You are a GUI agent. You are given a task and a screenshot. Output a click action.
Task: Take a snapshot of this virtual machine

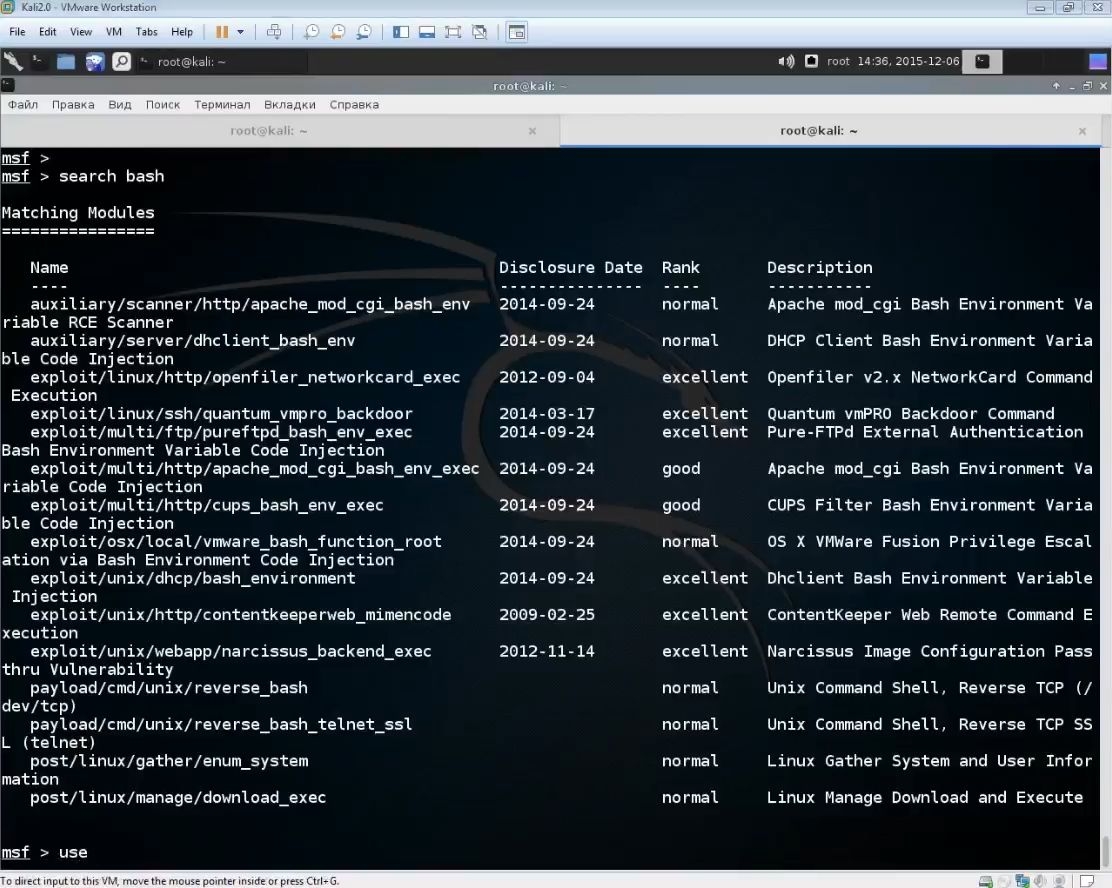tap(311, 32)
